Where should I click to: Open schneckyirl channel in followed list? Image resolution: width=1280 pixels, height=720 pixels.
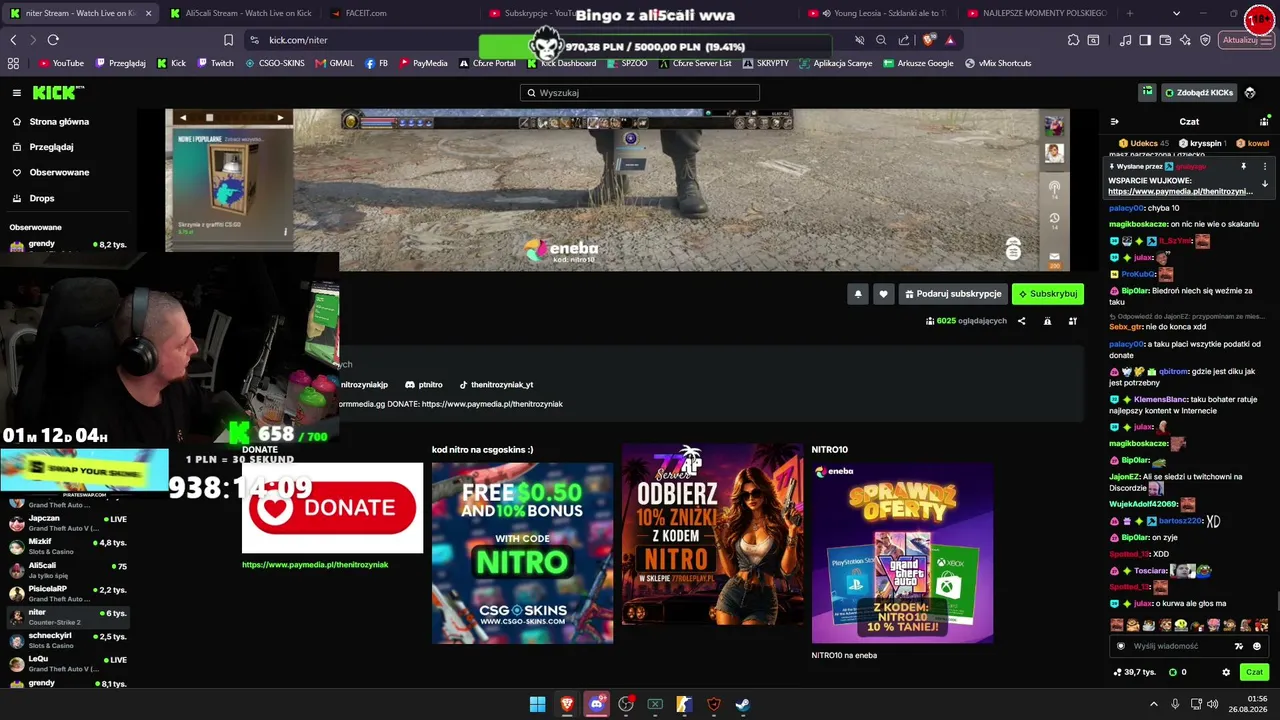(68, 639)
